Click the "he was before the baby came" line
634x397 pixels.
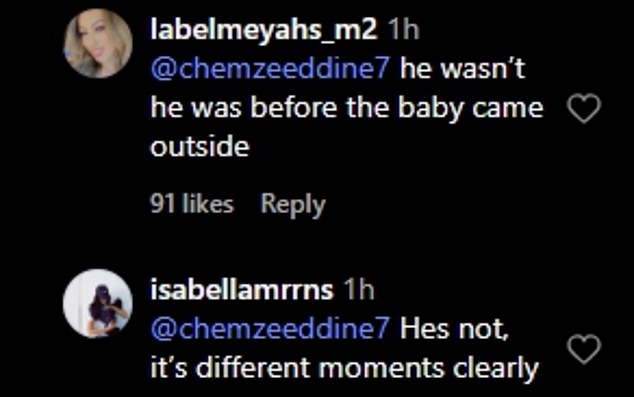tap(347, 108)
